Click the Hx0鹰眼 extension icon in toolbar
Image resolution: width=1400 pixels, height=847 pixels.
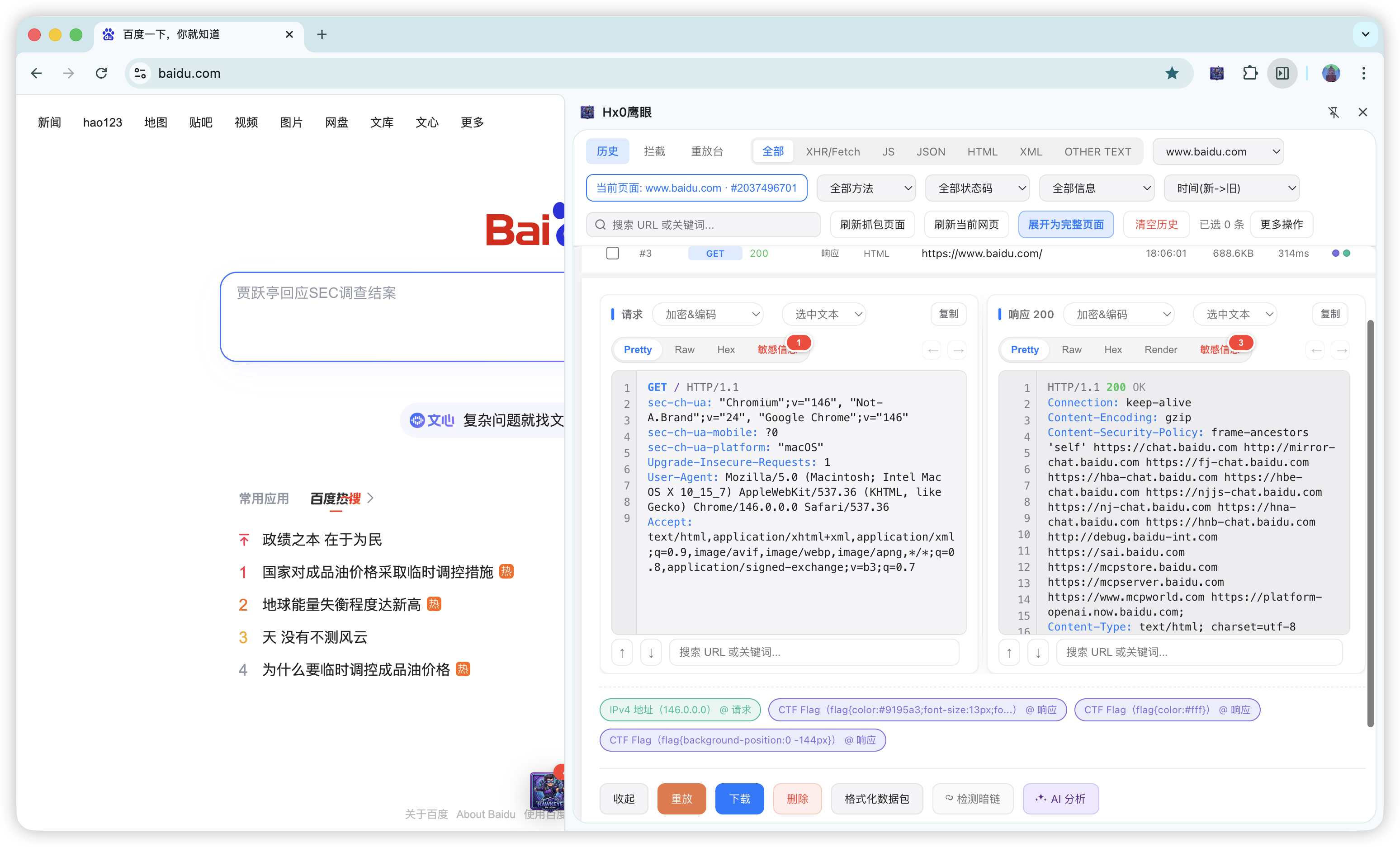click(1216, 73)
